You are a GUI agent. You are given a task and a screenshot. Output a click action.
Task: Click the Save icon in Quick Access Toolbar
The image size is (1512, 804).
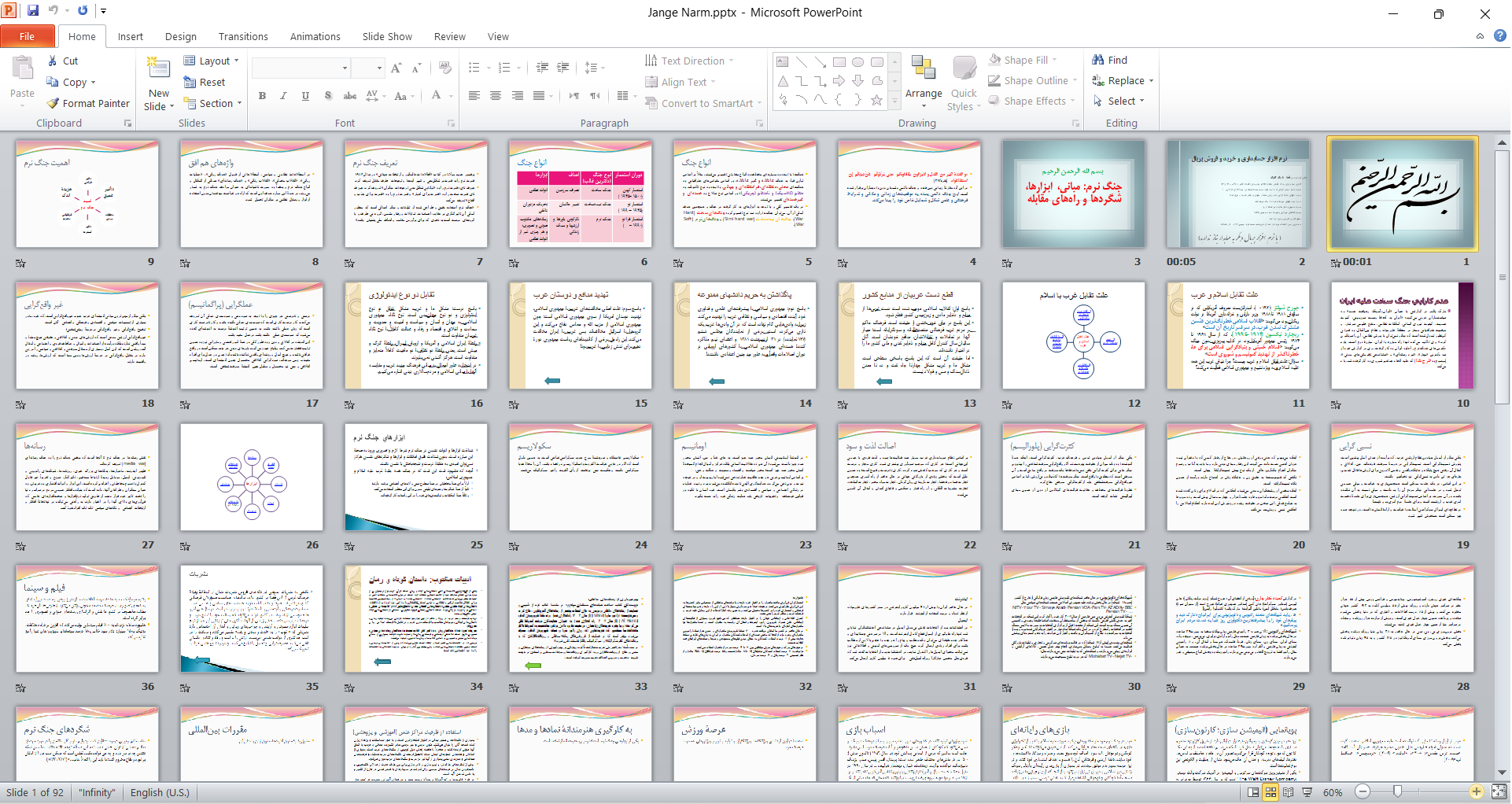click(33, 11)
